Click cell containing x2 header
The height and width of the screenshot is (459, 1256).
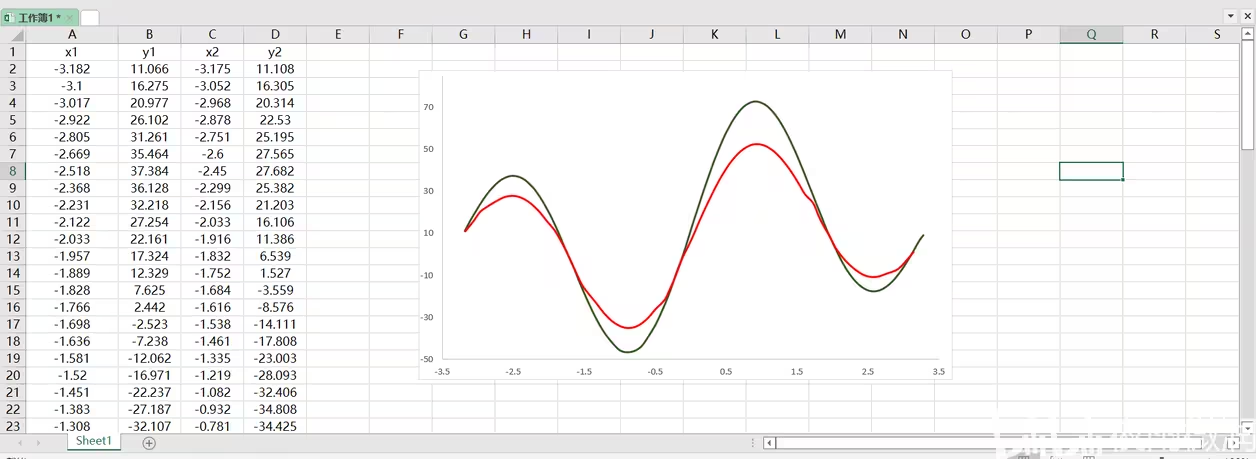click(x=212, y=52)
